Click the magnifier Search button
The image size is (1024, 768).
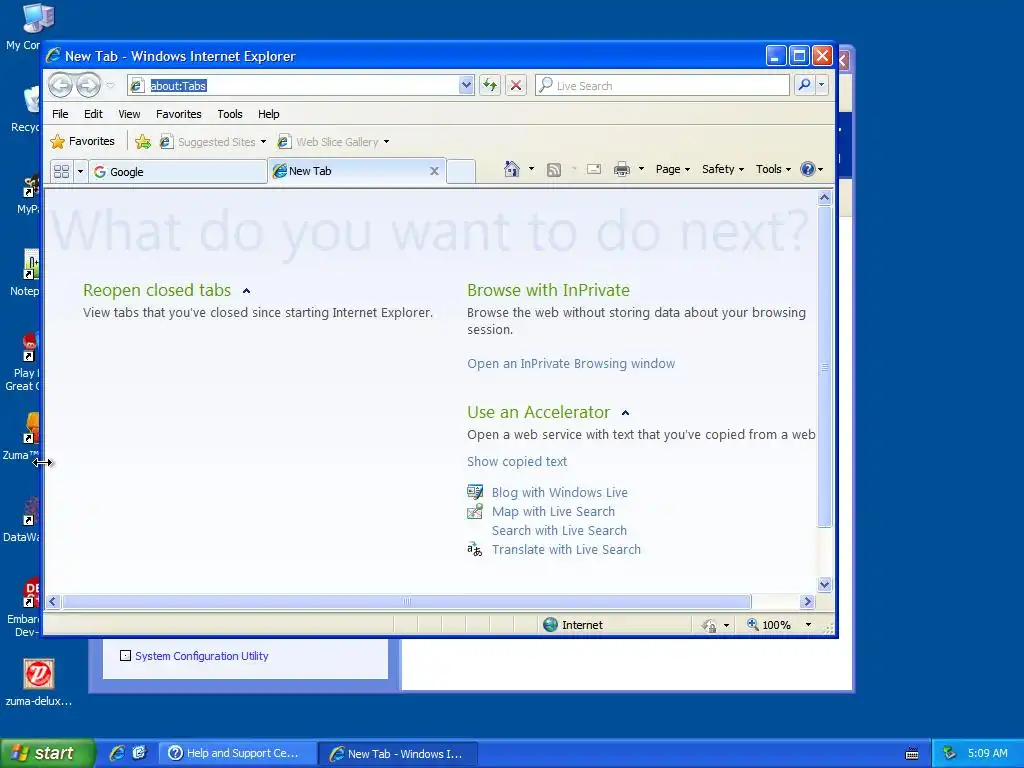coord(805,86)
